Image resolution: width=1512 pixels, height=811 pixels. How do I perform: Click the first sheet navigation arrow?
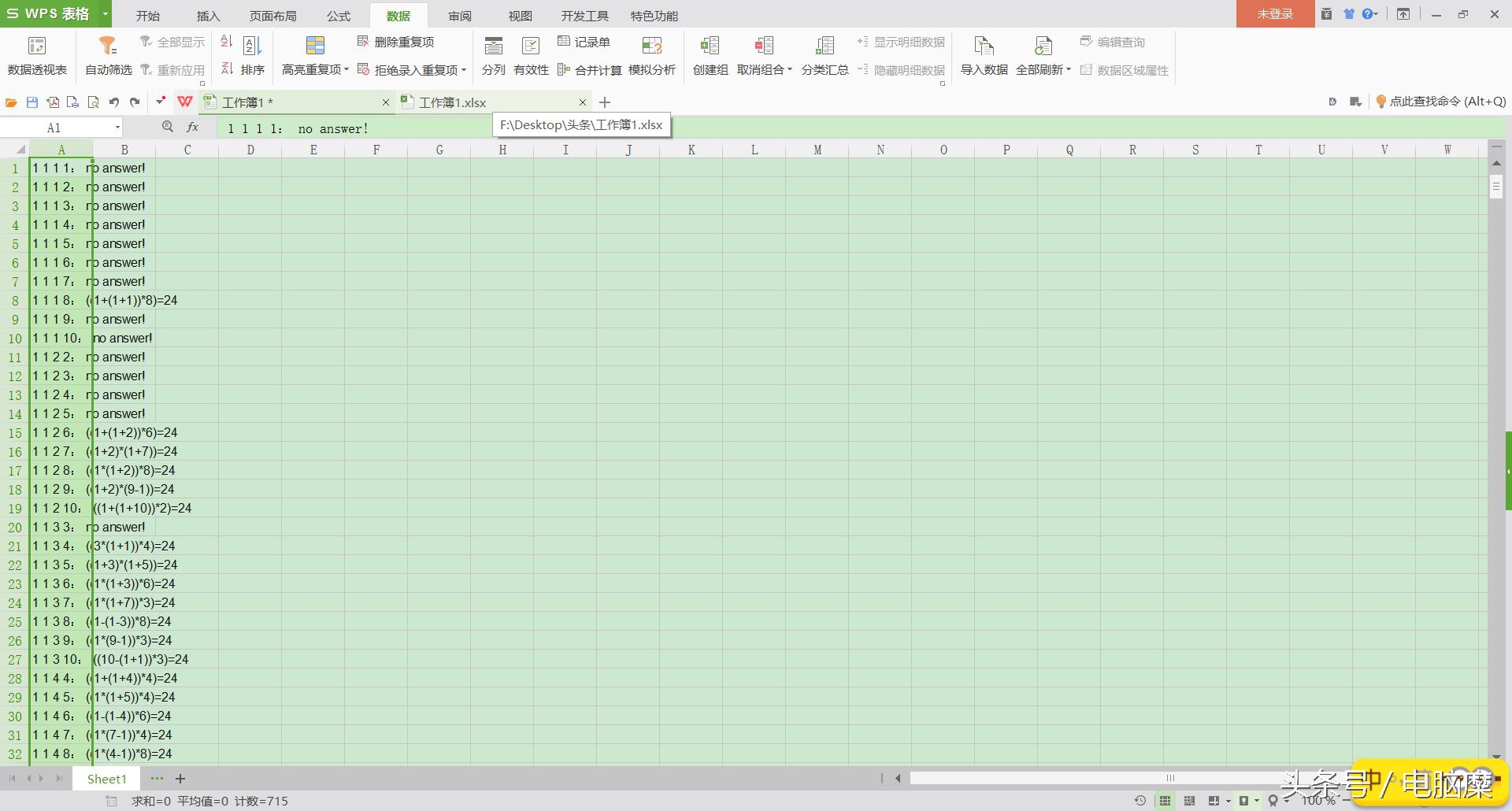click(x=12, y=779)
